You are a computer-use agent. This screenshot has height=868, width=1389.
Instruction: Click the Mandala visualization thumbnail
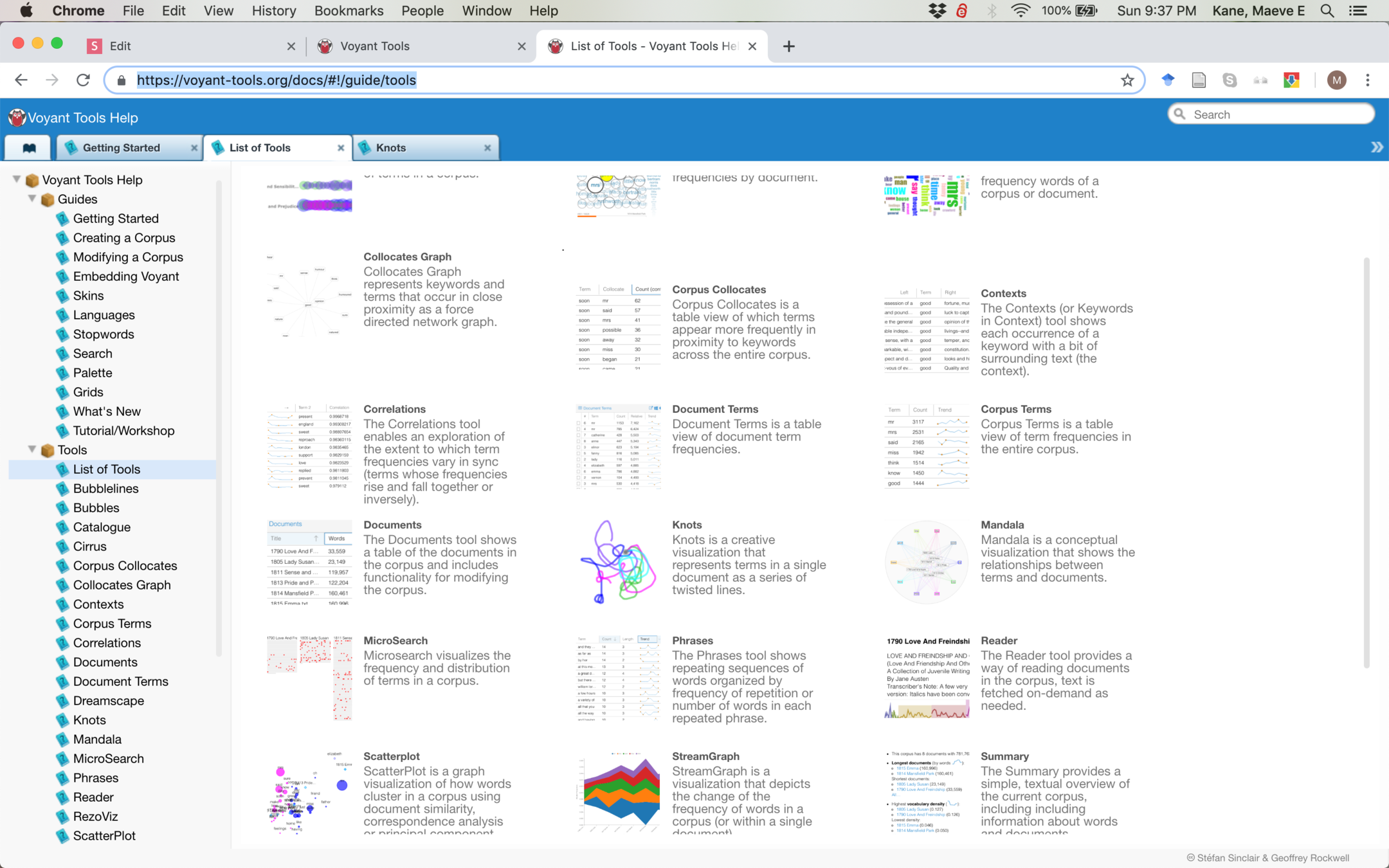coord(926,562)
